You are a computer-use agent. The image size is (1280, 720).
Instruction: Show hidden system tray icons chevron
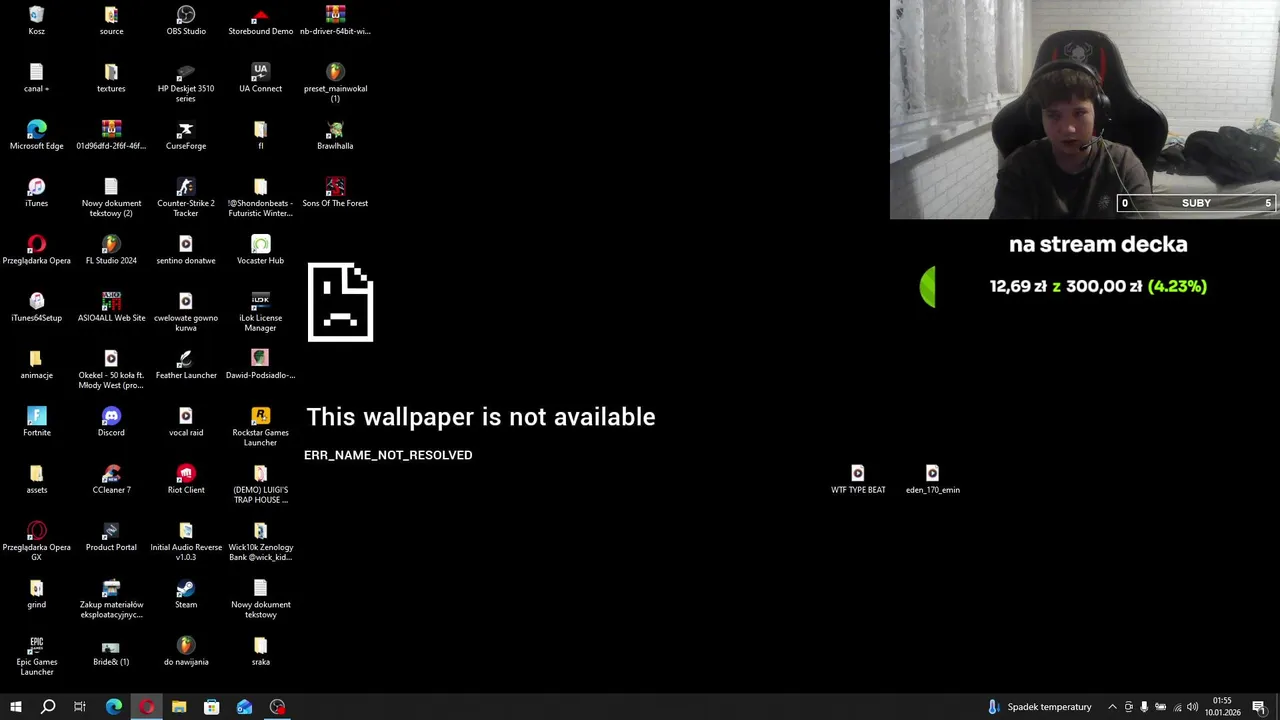(1112, 707)
